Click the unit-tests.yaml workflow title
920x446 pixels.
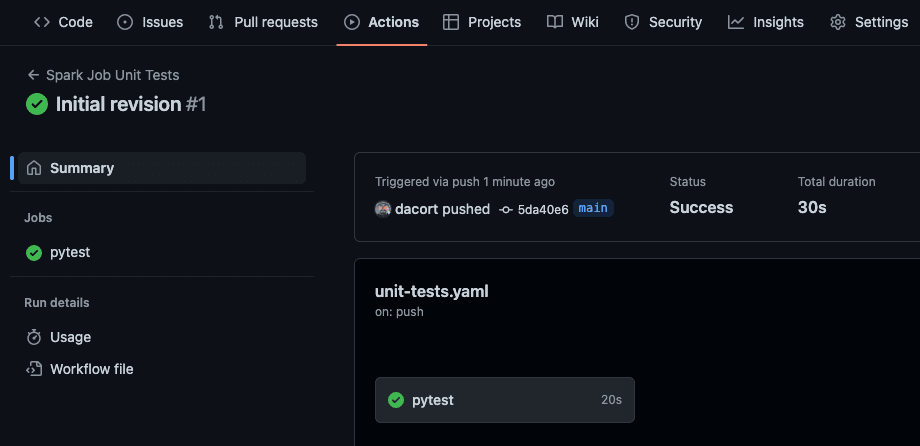pos(432,292)
